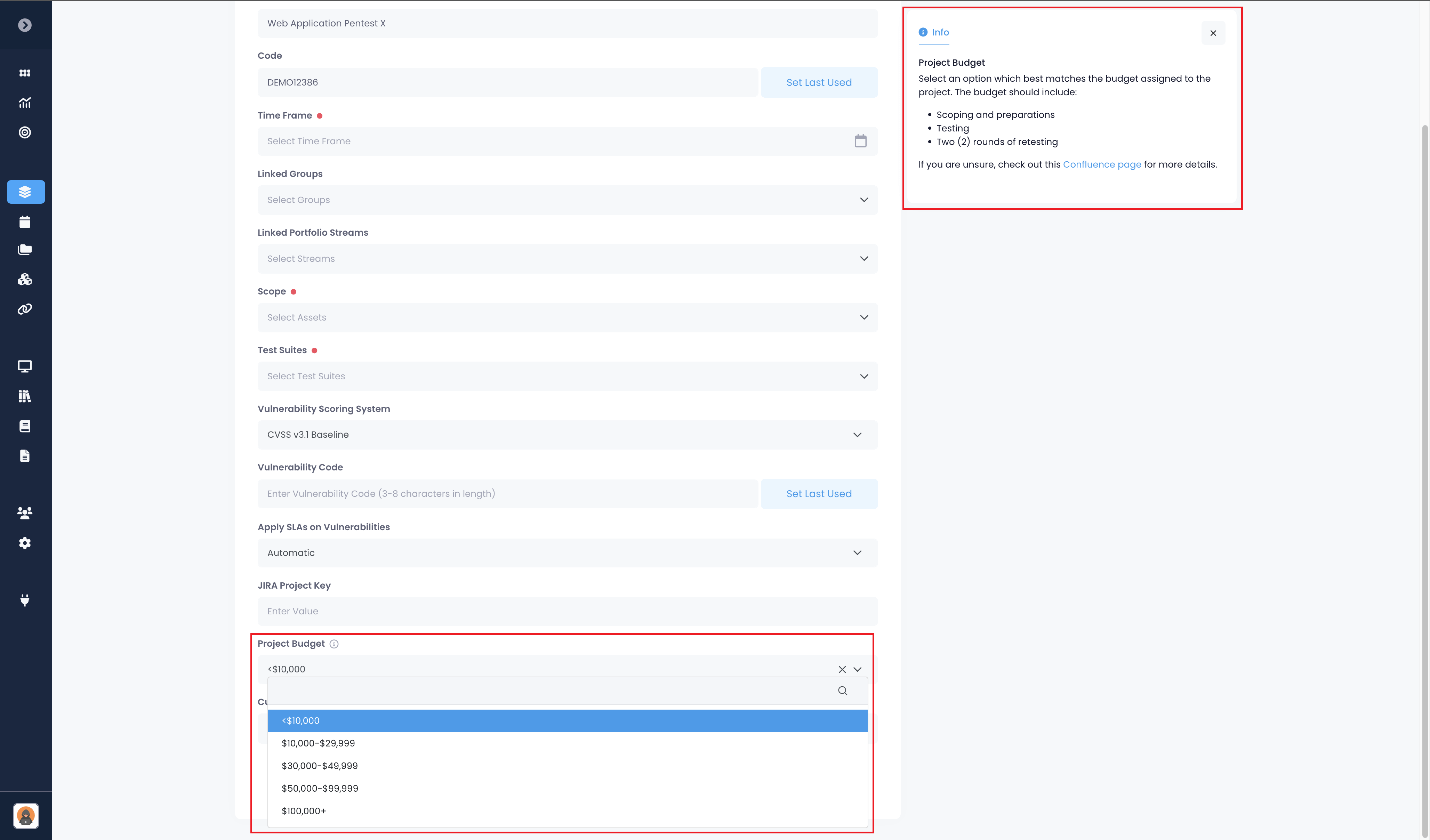This screenshot has width=1430, height=840.
Task: Expand the Scope Select Assets dropdown
Action: point(864,317)
